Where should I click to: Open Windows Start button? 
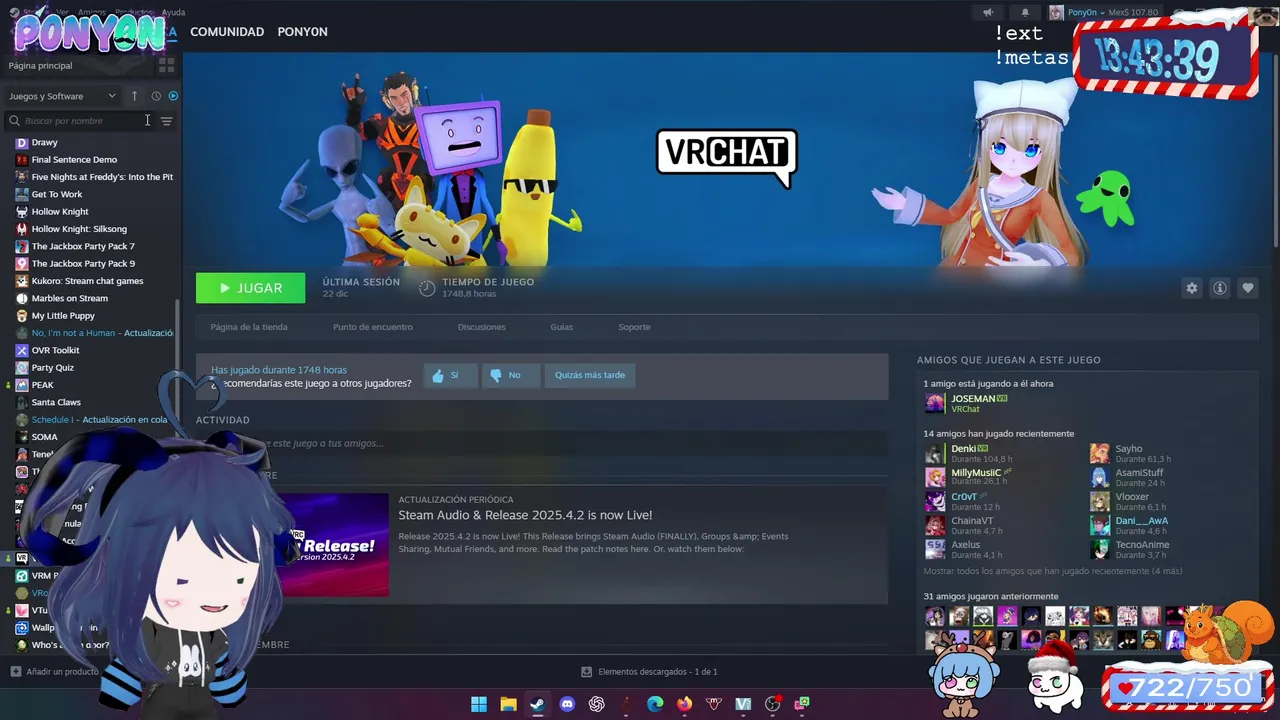pyautogui.click(x=479, y=704)
